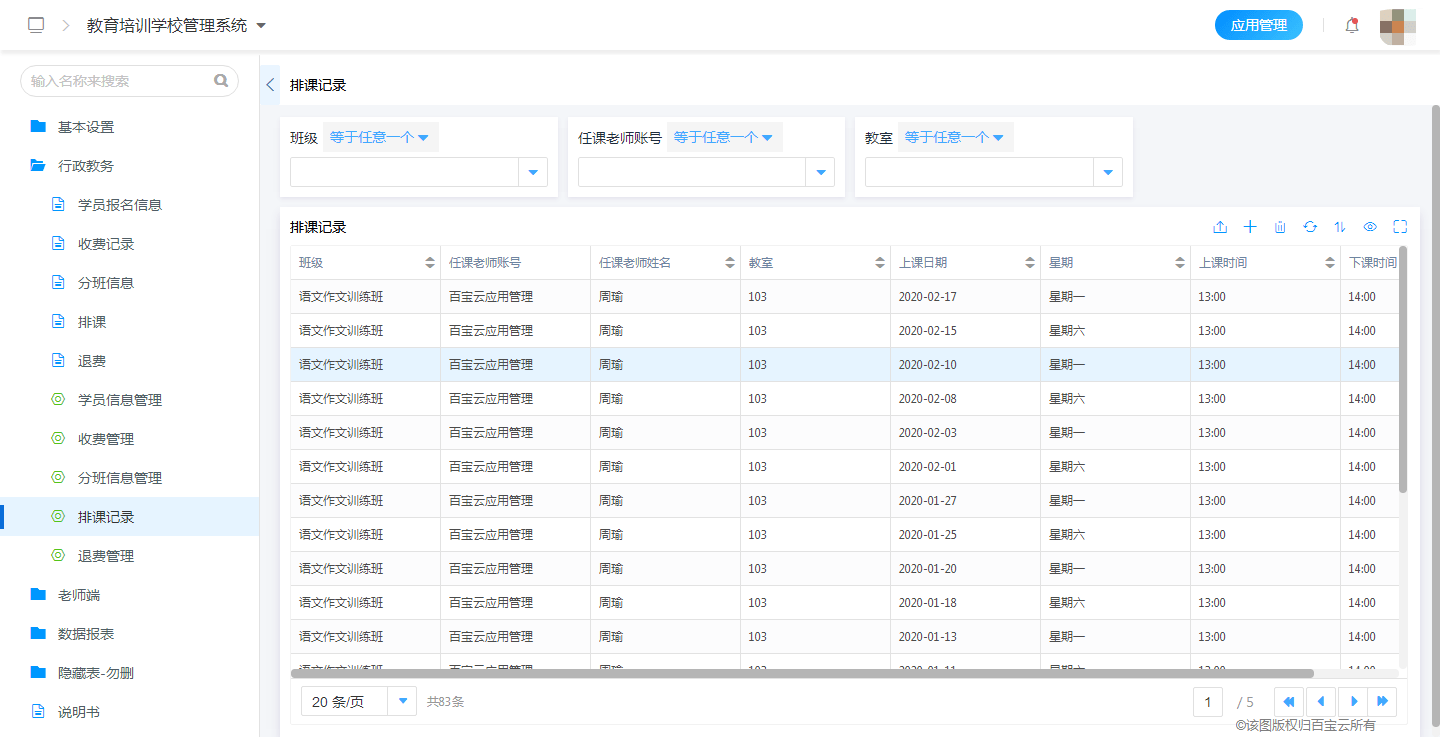The width and height of the screenshot is (1440, 737).
Task: Open the page size dropdown showing 20 条/页
Action: [358, 701]
